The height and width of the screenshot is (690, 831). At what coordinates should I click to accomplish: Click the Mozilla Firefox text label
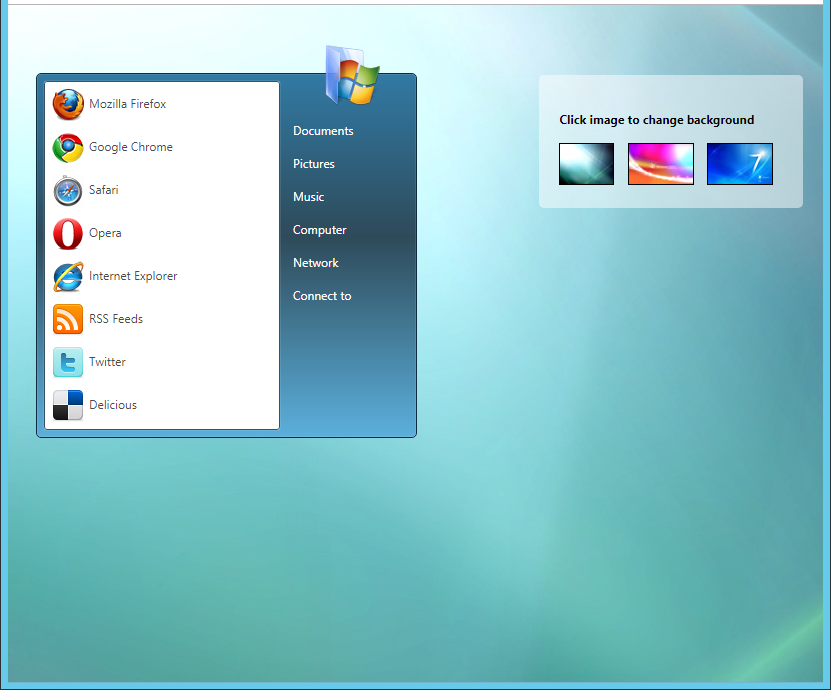coord(128,104)
